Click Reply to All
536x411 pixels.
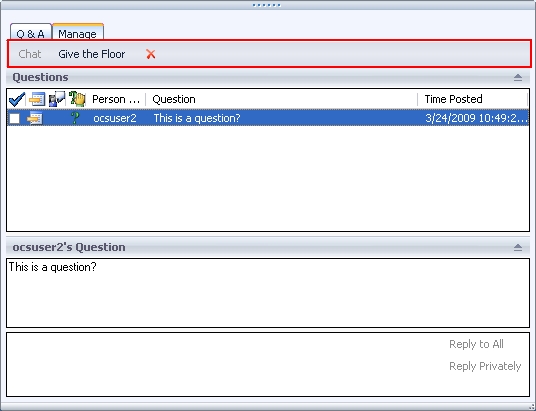pos(476,344)
